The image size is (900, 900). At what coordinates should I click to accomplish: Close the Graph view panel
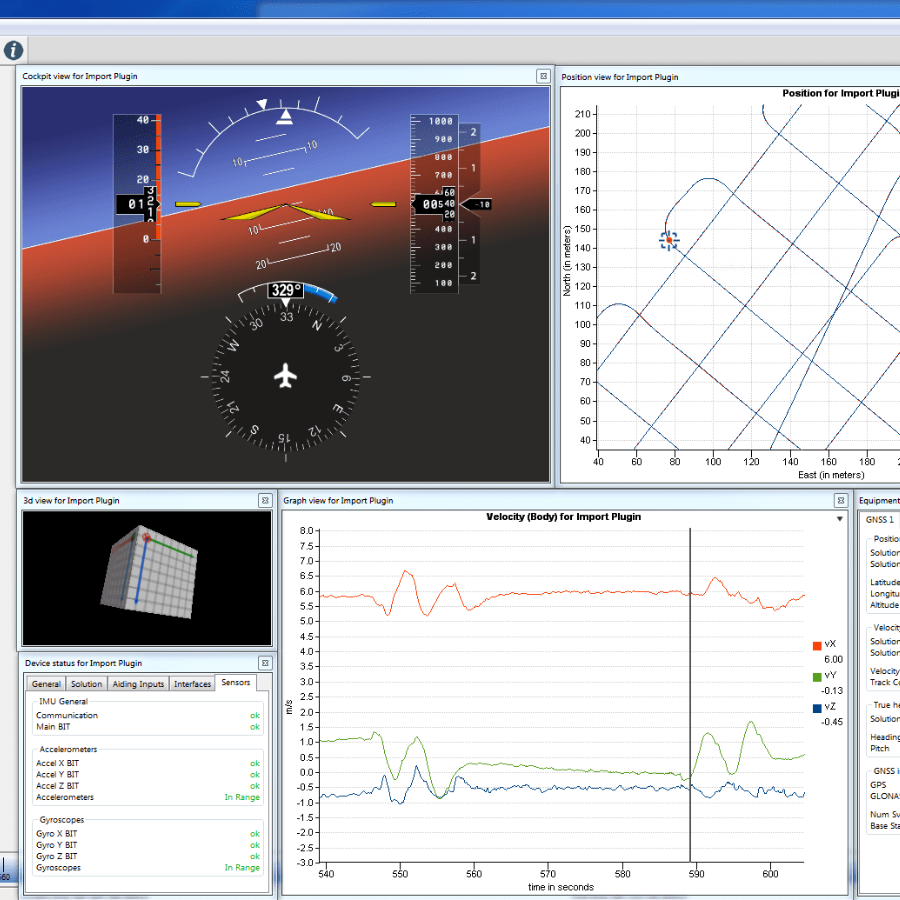pyautogui.click(x=840, y=500)
